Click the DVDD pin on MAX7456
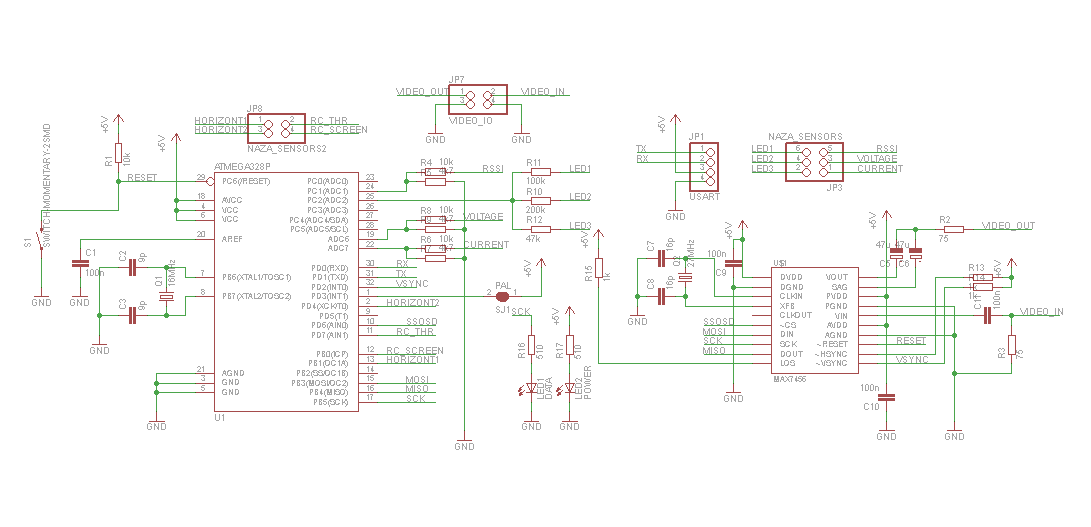The image size is (1091, 527). point(791,277)
